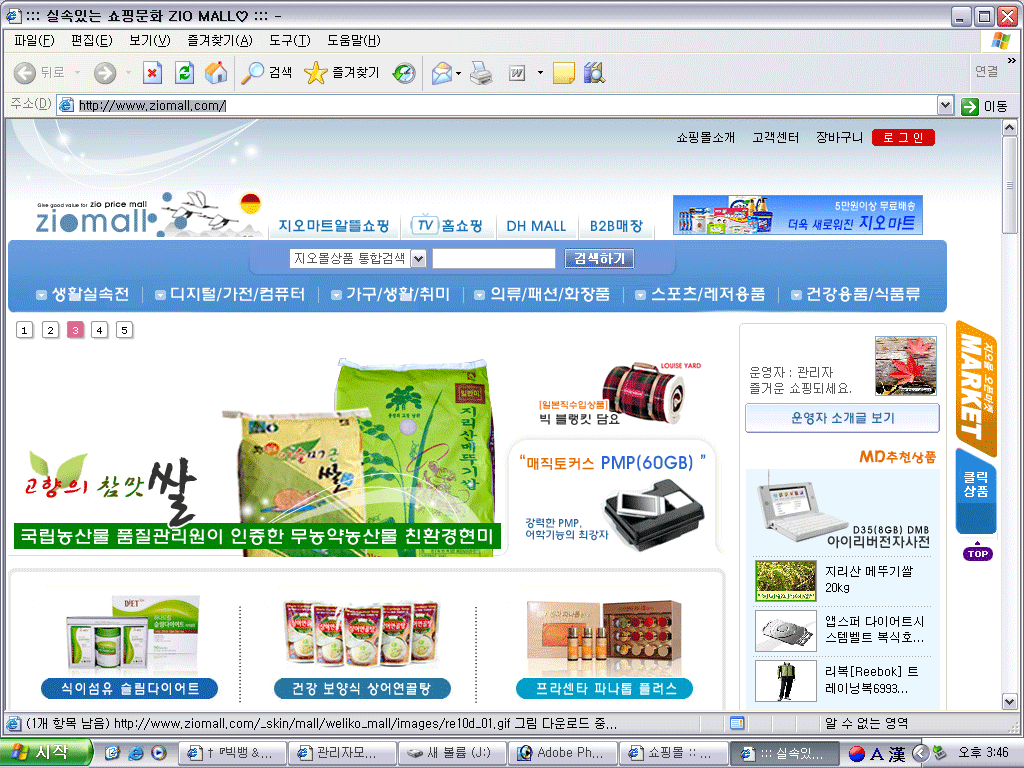This screenshot has width=1024, height=768.
Task: Expand the mail icon dropdown arrow
Action: [x=458, y=73]
